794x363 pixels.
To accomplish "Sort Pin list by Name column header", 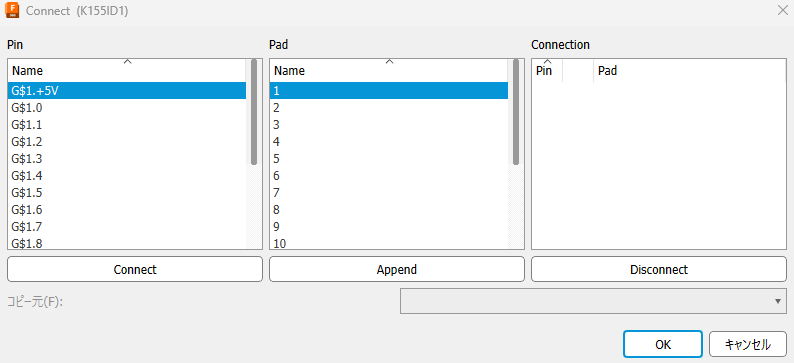I will coord(127,70).
